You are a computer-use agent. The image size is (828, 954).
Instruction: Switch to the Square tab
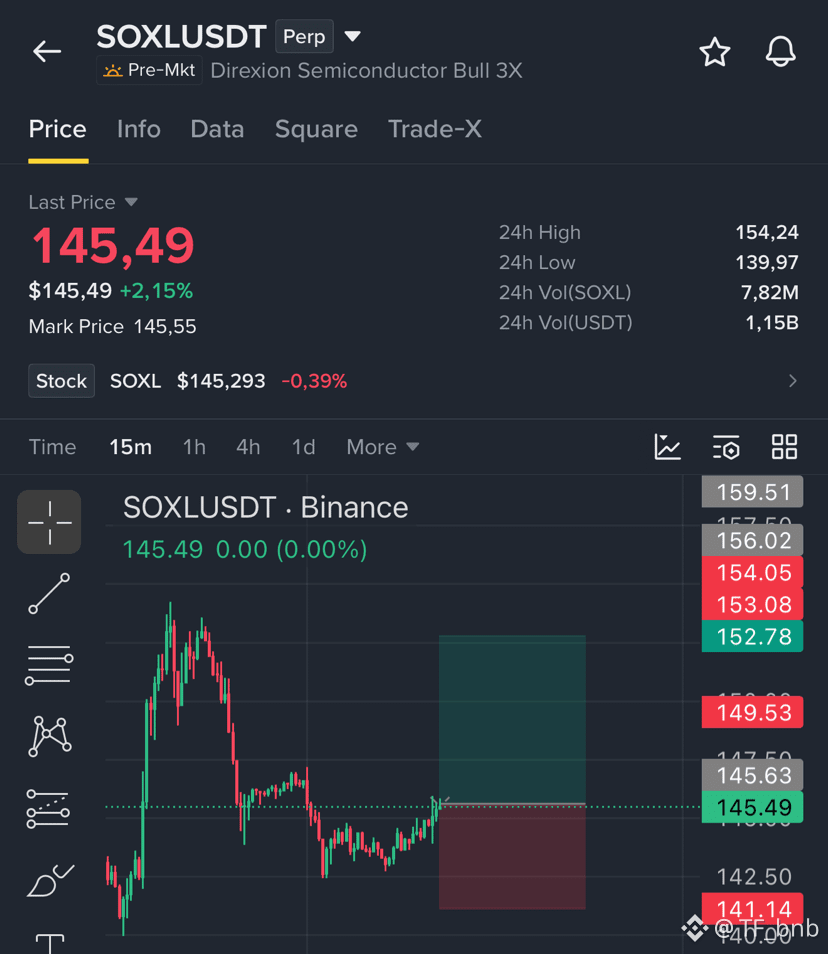pyautogui.click(x=316, y=130)
